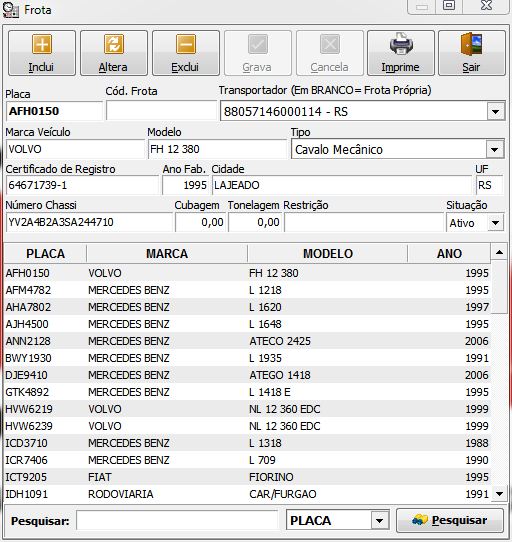
Task: Sort by the MARCA column header
Action: [x=167, y=253]
